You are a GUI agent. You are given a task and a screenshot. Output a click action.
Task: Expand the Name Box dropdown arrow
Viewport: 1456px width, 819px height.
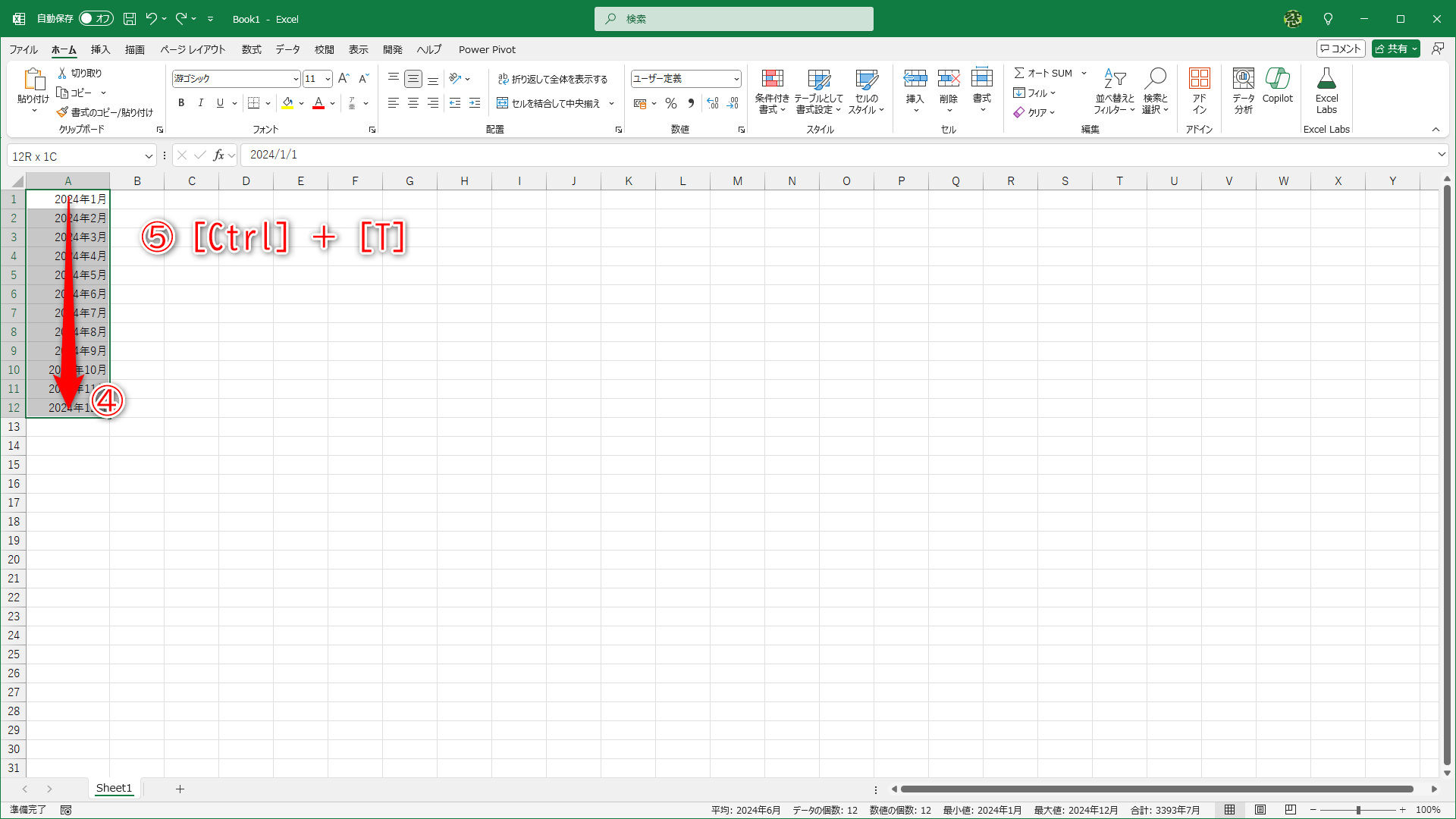coord(149,156)
